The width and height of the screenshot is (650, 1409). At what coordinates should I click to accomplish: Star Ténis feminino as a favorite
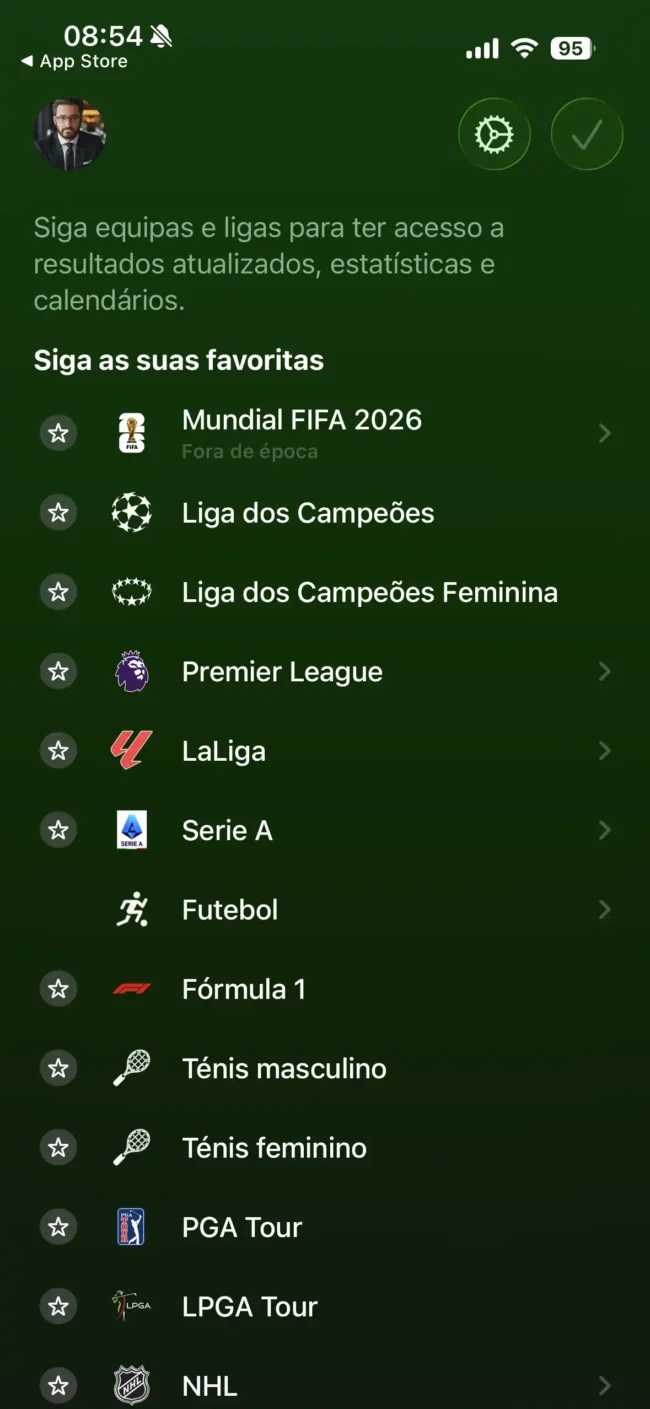57,1147
